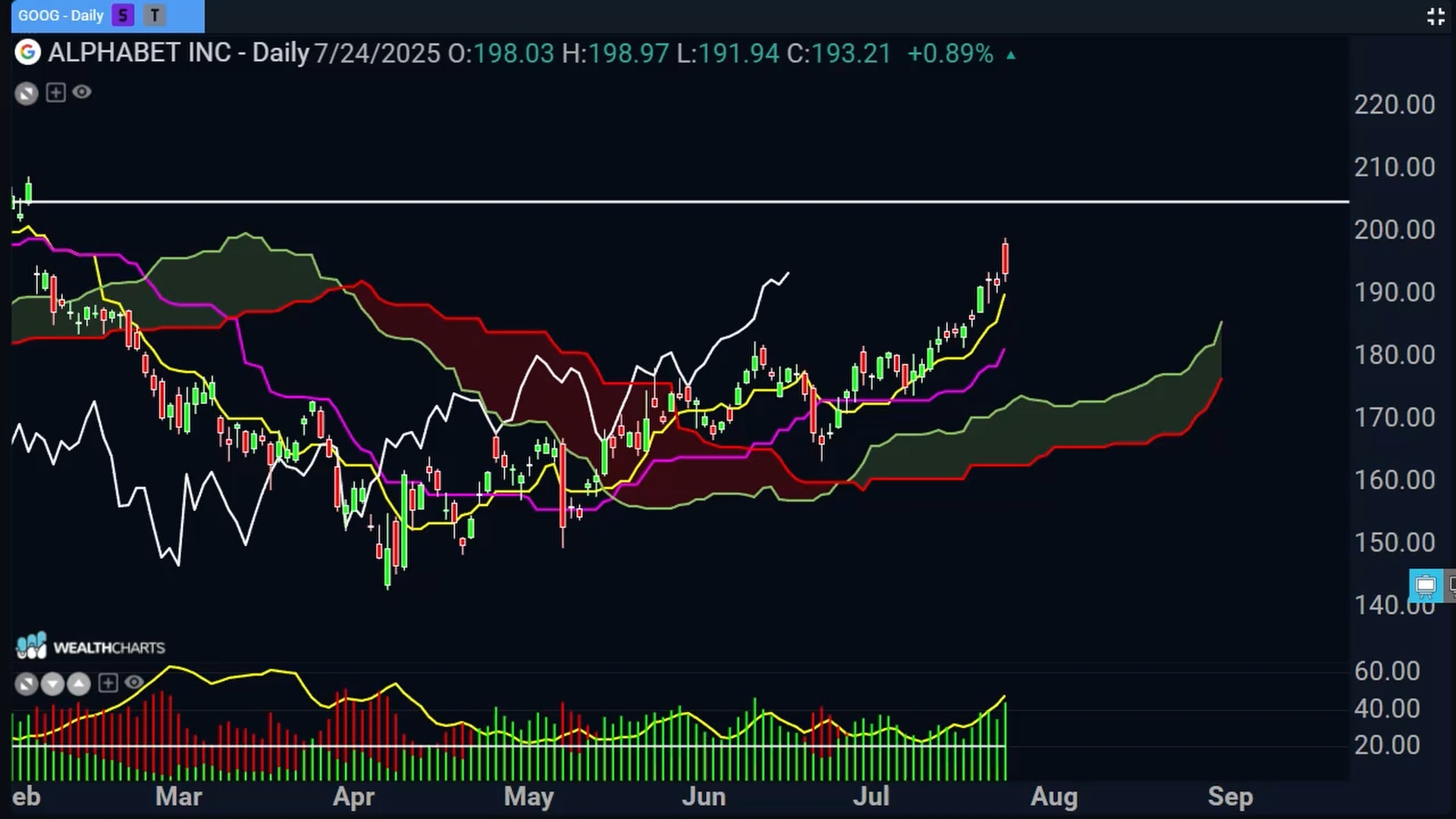Click the +0.89% change value

(950, 54)
